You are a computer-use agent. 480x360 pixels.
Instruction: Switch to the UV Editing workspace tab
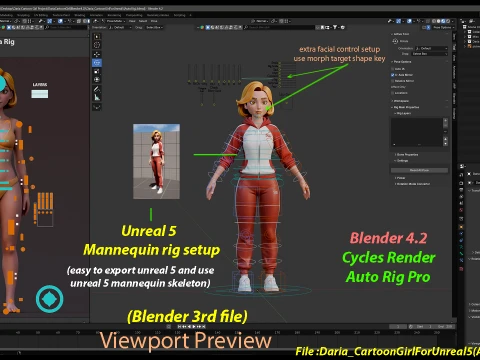(41, 15)
